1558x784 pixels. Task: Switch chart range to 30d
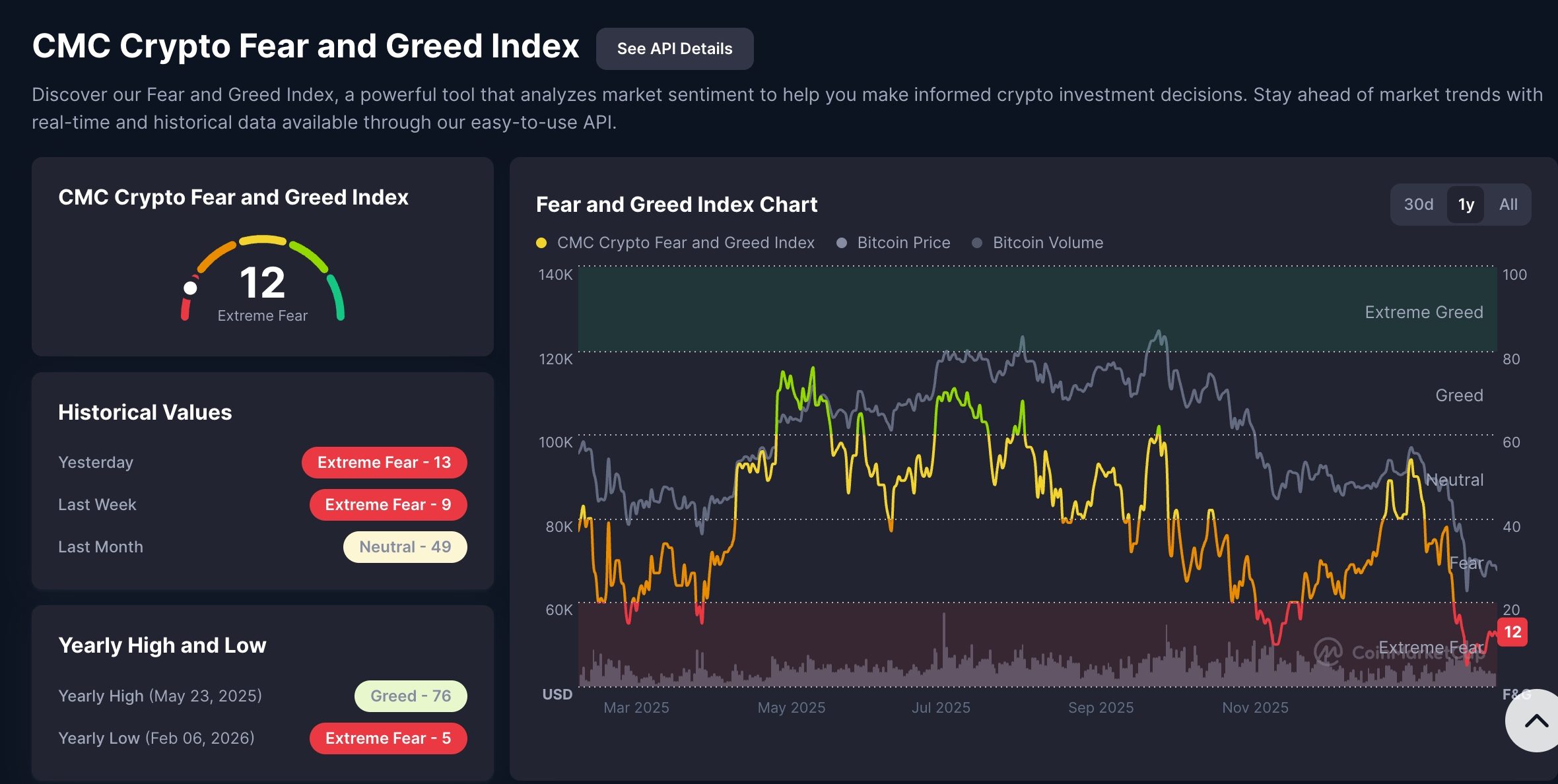[x=1419, y=205]
